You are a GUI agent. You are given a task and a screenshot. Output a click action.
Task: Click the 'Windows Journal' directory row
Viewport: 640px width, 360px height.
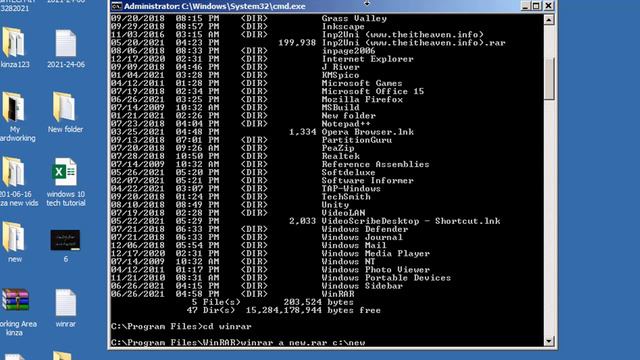pyautogui.click(x=257, y=237)
